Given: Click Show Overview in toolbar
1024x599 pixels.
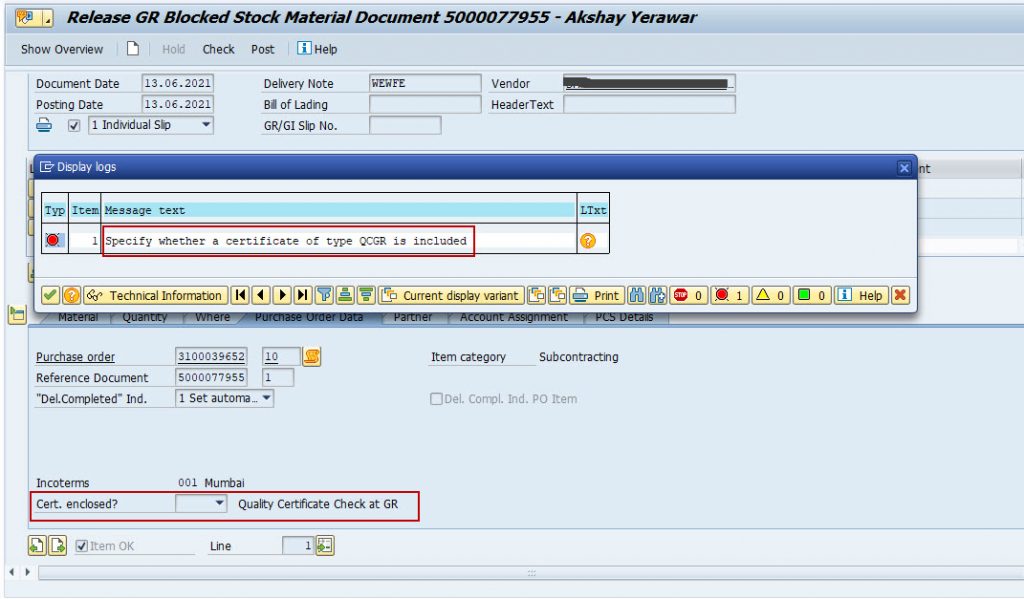Looking at the screenshot, I should tap(62, 49).
